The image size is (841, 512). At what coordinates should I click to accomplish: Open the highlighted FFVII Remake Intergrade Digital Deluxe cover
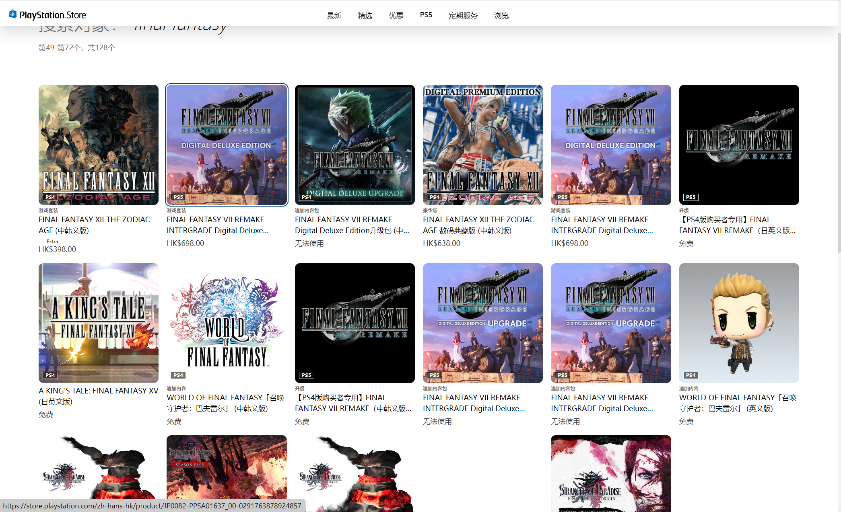(226, 145)
